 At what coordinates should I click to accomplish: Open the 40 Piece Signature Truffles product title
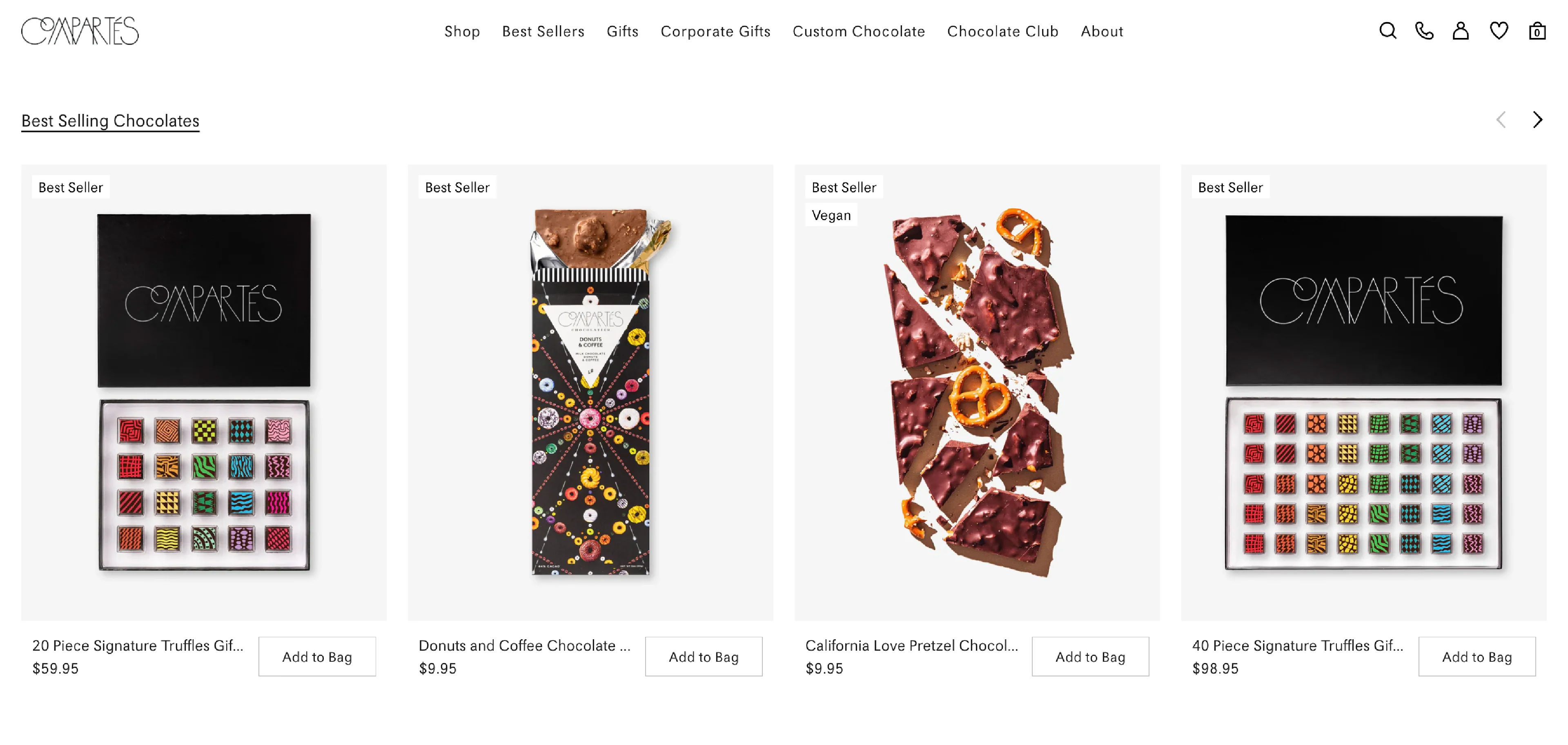pos(1297,645)
